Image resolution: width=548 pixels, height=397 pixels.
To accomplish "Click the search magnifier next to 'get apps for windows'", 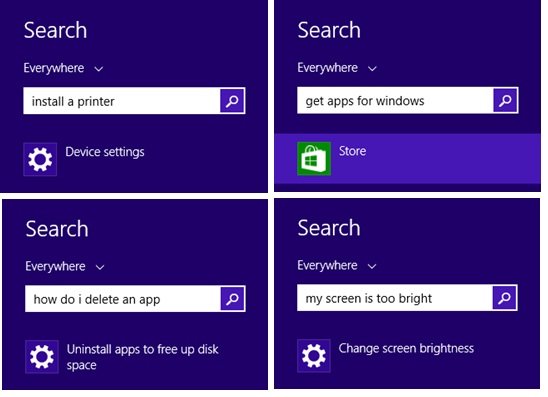I will click(505, 100).
